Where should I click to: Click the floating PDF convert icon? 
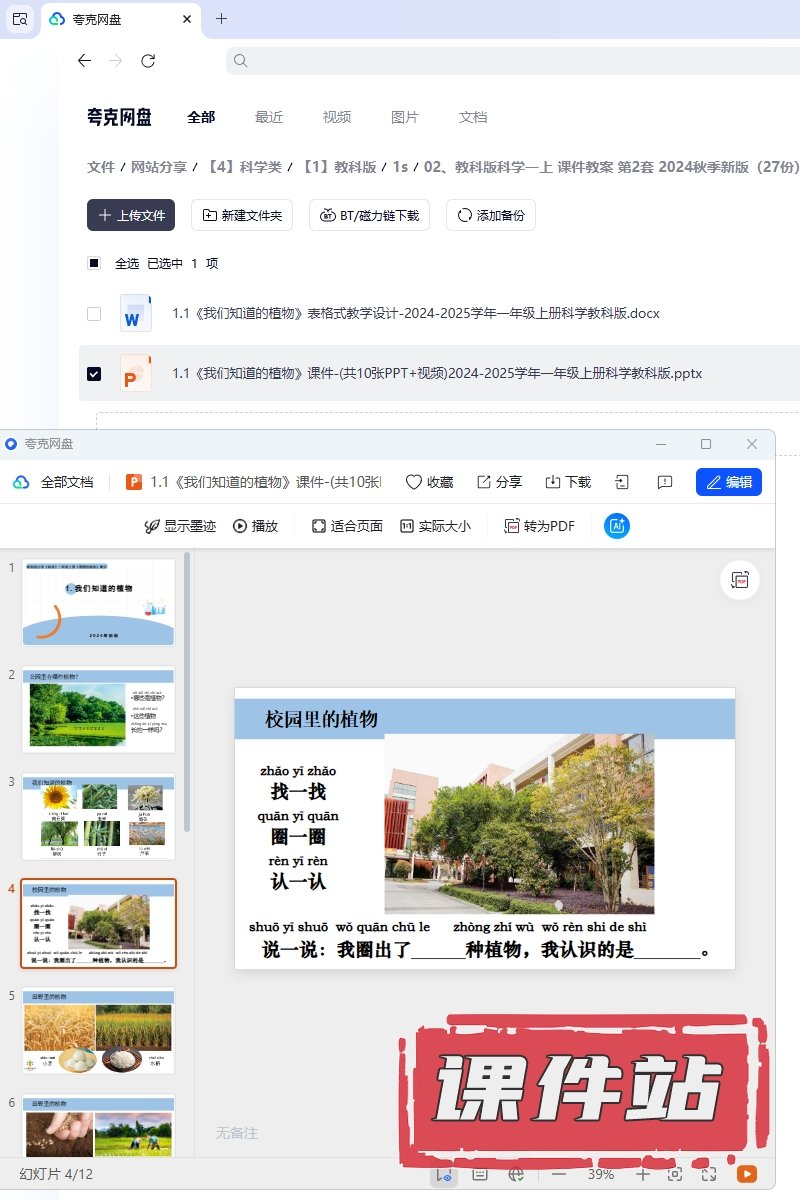(740, 580)
